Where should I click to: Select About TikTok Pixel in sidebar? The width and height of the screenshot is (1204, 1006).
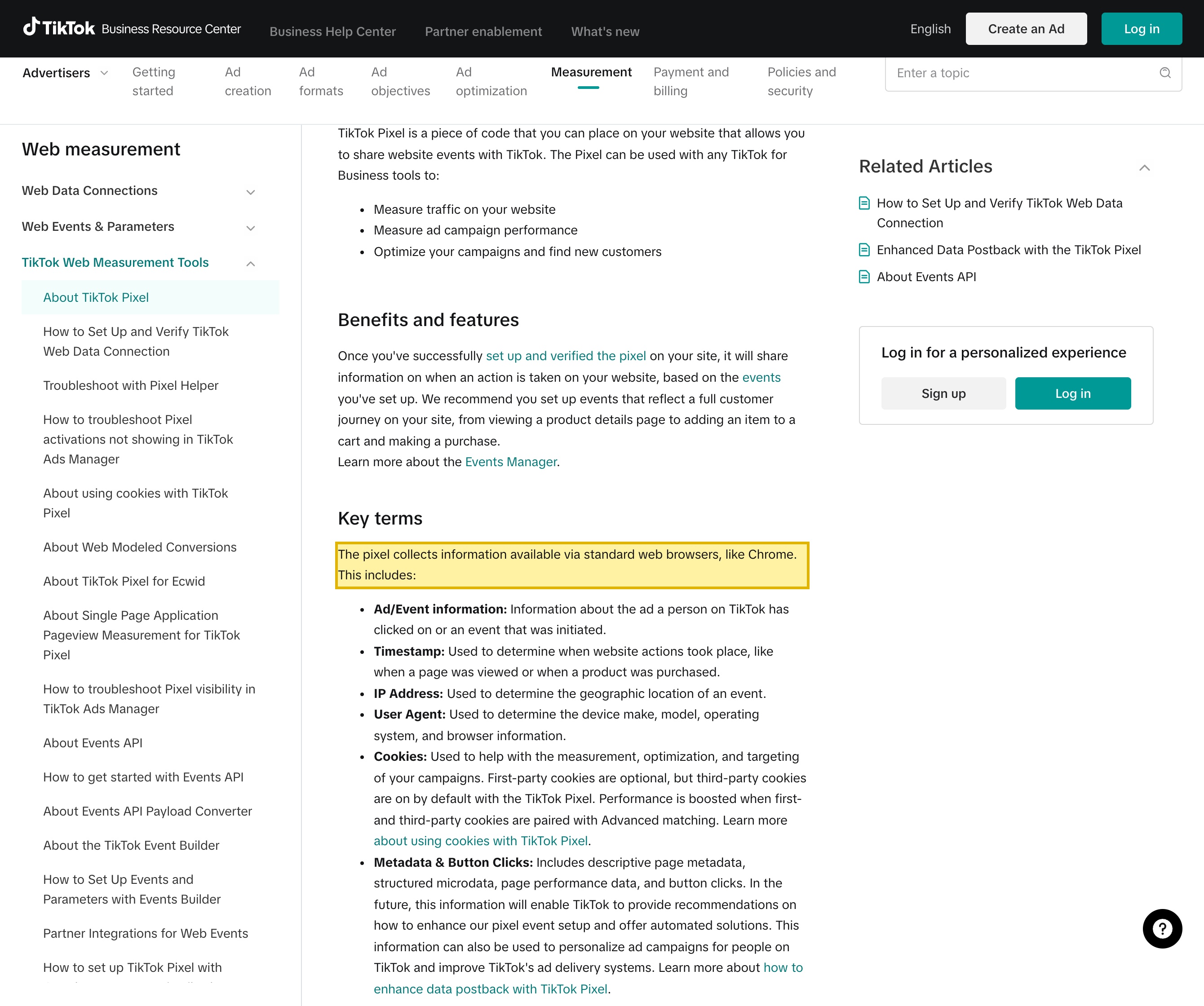tap(150, 297)
